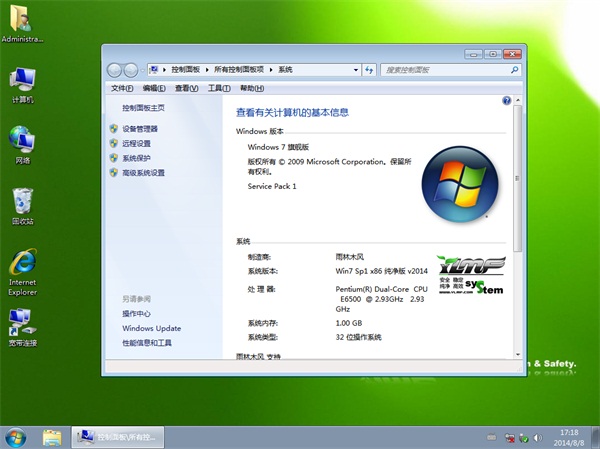
Task: Click shield icon beside 高级系统设置
Action: pyautogui.click(x=114, y=172)
